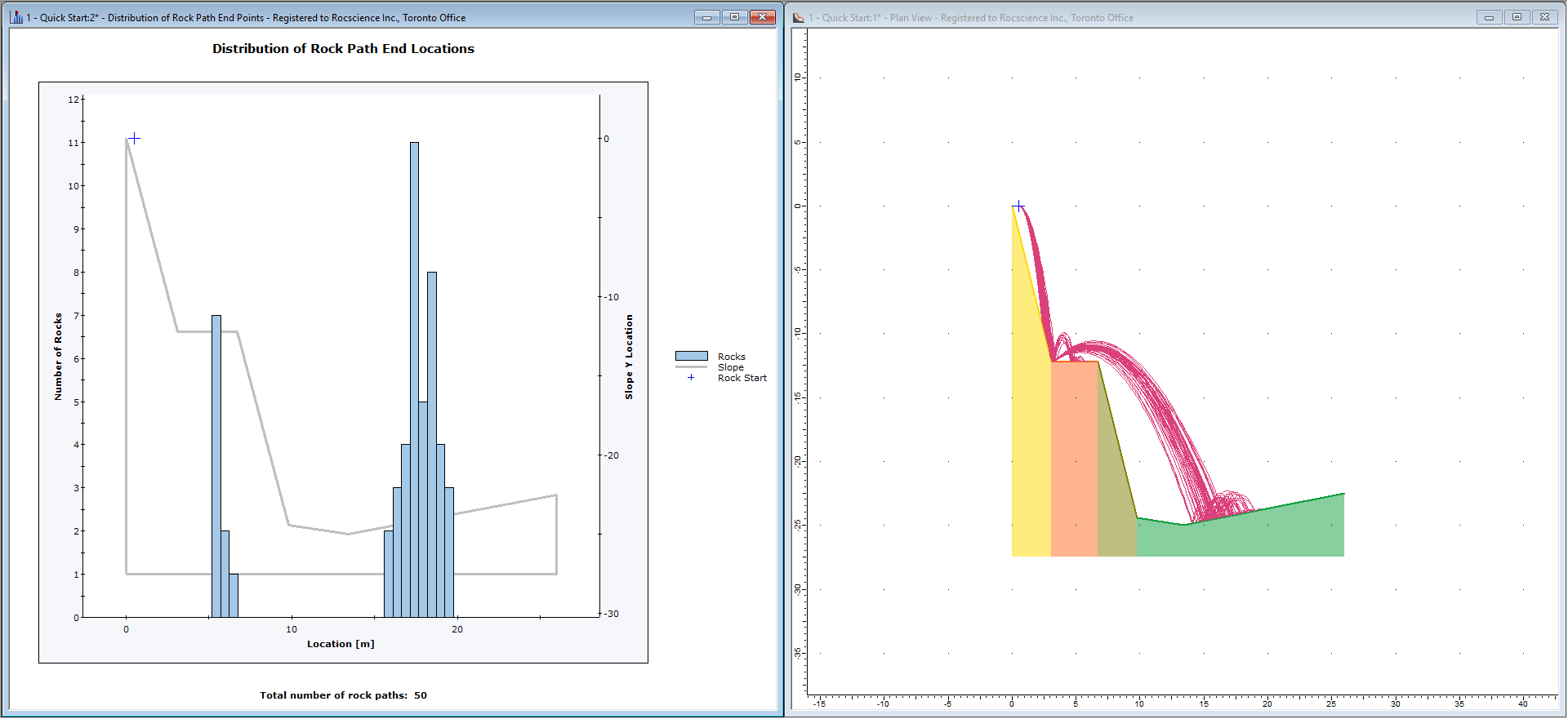1568x719 pixels.
Task: Select the rock start marker on the histogram chart
Action: [135, 139]
